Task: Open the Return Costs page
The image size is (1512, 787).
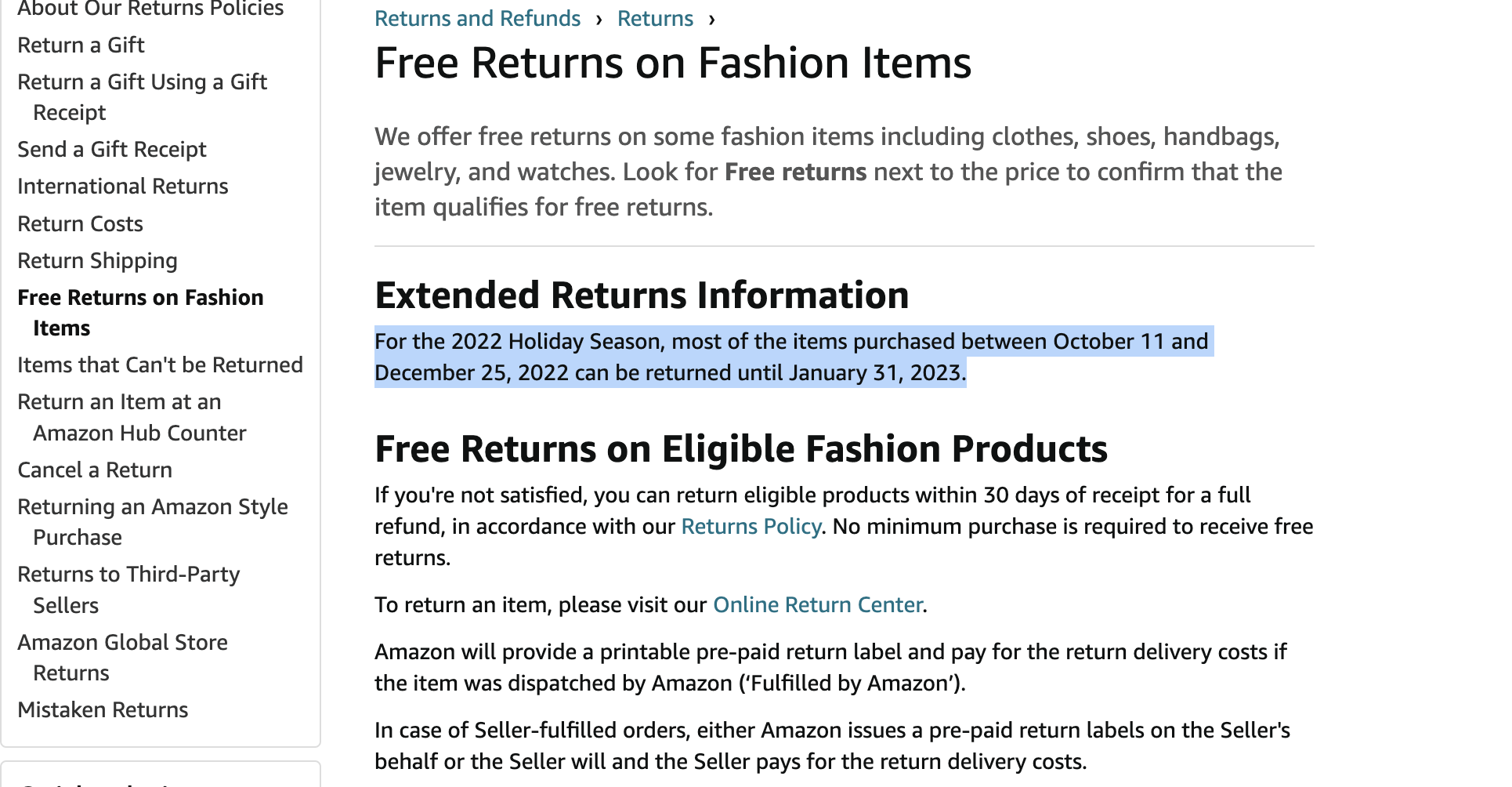Action: pos(79,223)
